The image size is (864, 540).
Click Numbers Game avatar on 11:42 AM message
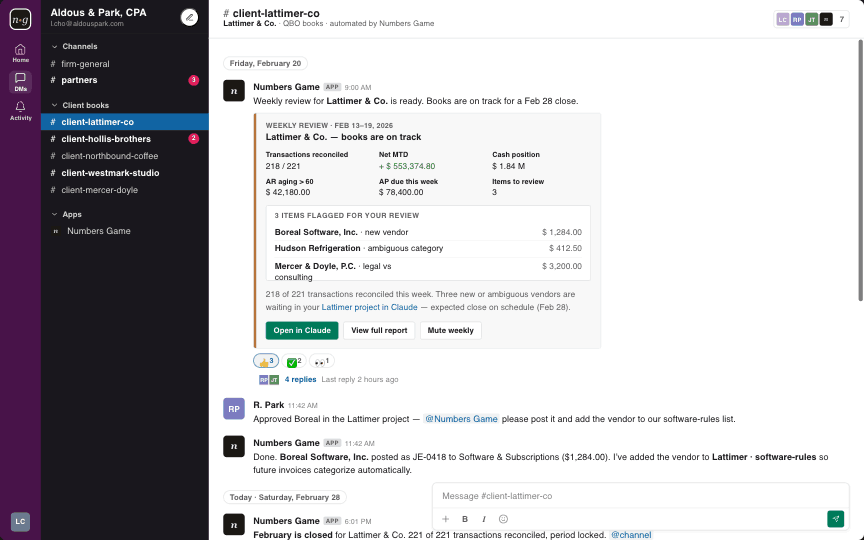pos(234,446)
